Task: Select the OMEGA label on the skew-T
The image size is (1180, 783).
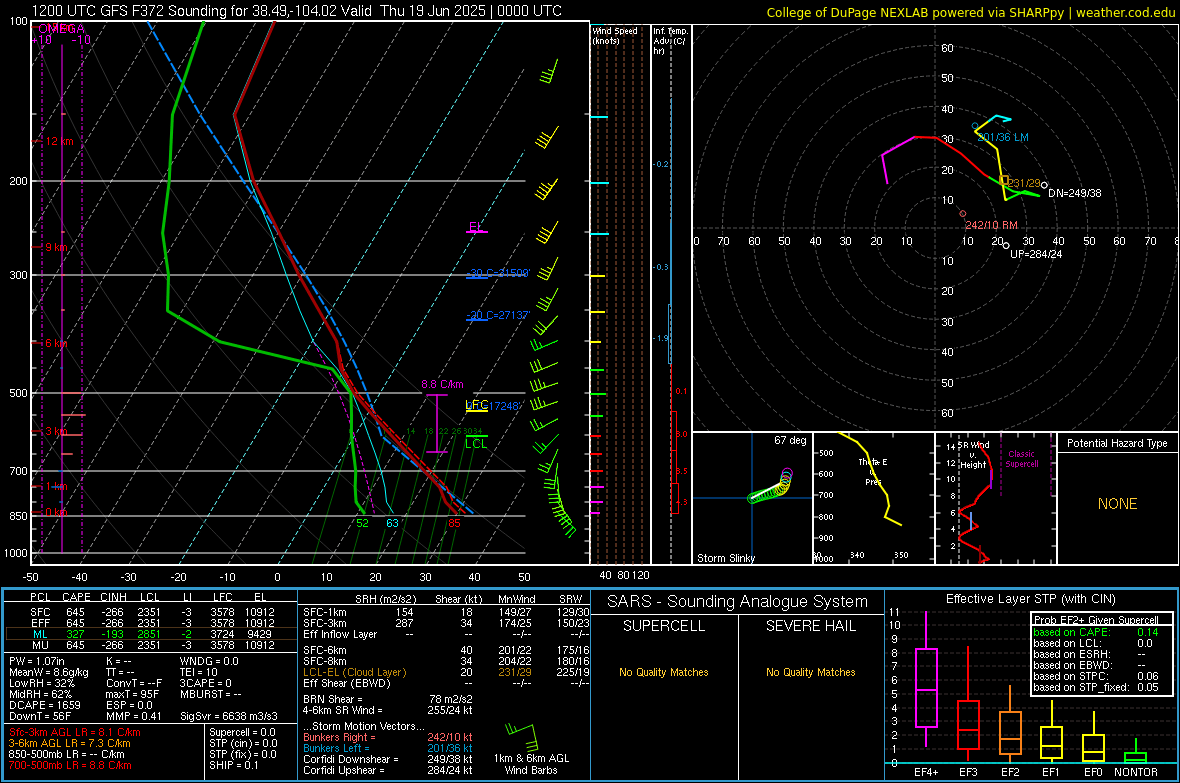Action: (61, 29)
